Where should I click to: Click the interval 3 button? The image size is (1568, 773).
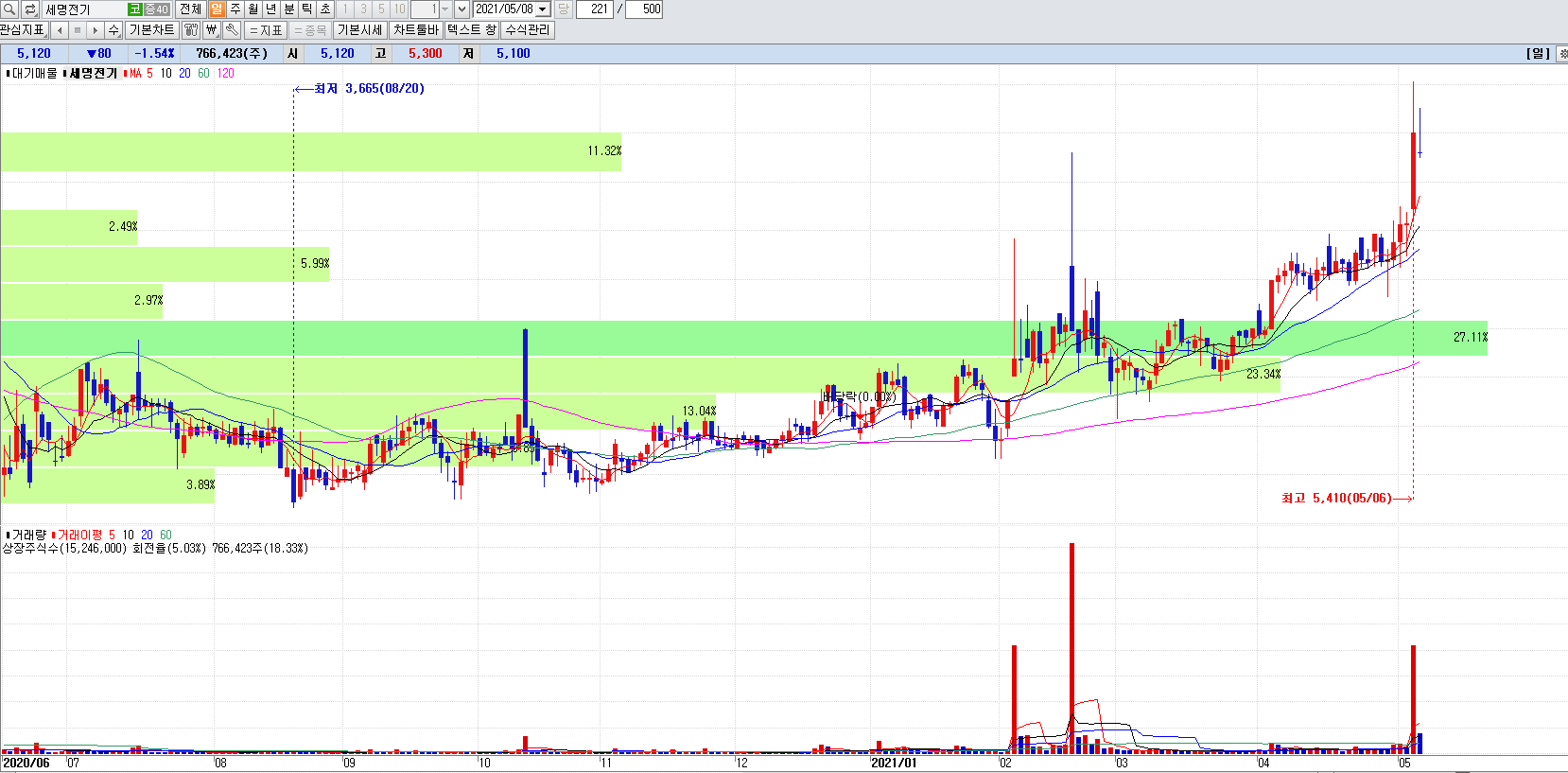[x=363, y=9]
